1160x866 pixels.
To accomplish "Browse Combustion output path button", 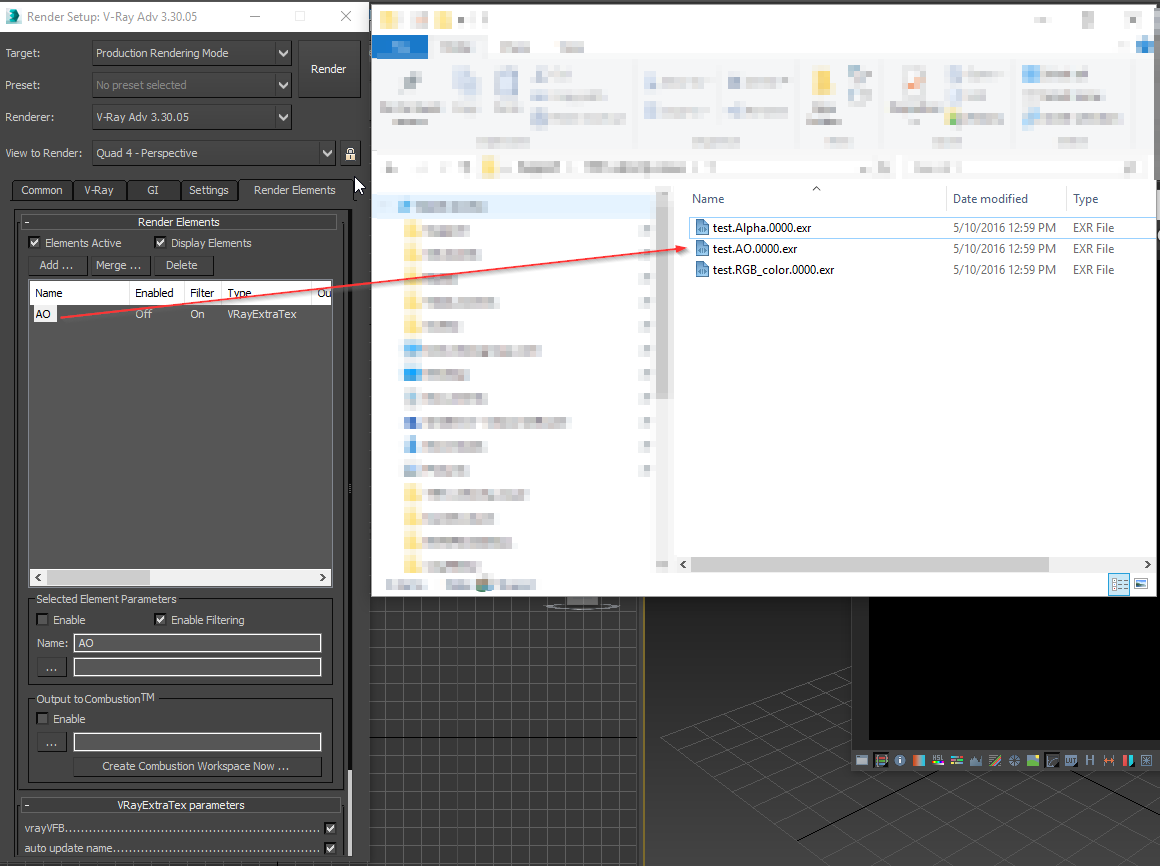I will coord(52,742).
